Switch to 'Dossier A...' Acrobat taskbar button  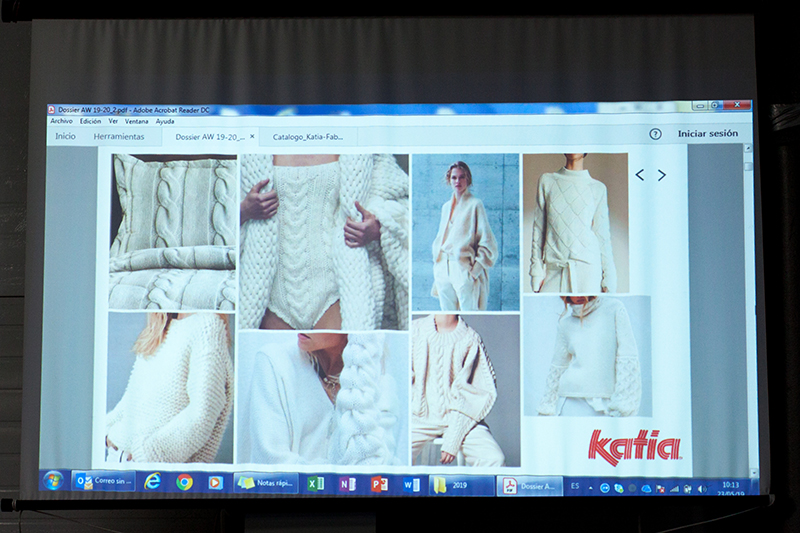[x=529, y=487]
